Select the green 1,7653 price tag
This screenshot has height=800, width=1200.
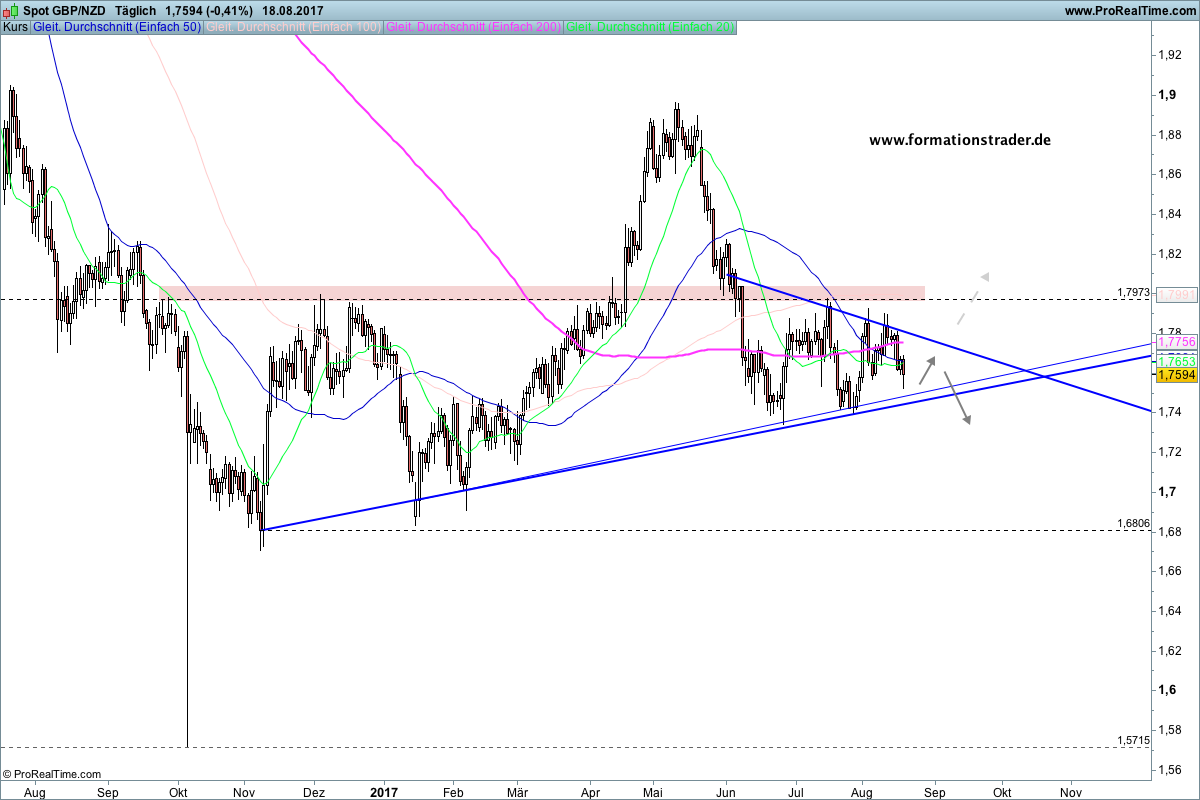(x=1176, y=360)
